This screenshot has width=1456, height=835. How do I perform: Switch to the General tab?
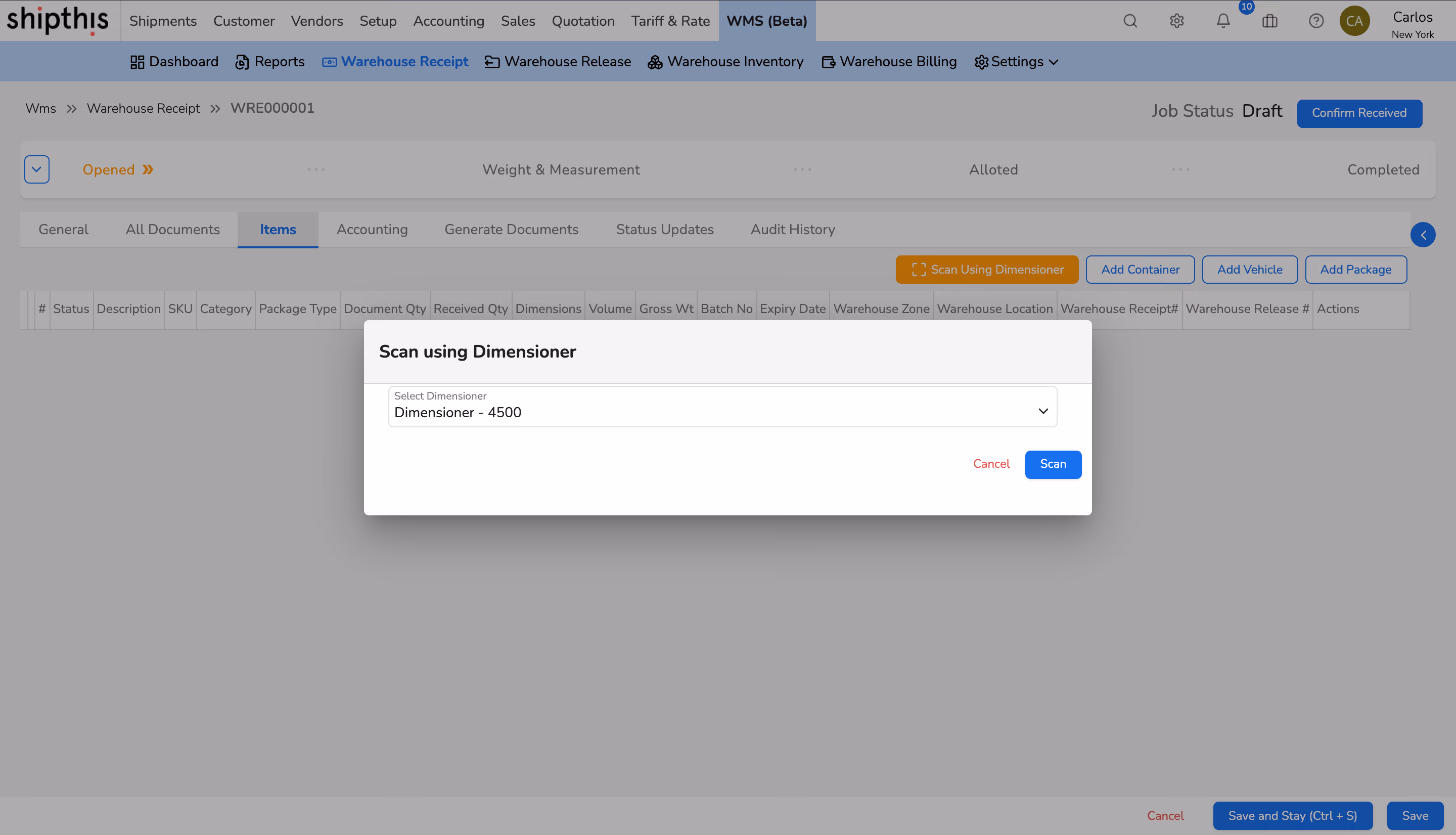click(x=63, y=230)
